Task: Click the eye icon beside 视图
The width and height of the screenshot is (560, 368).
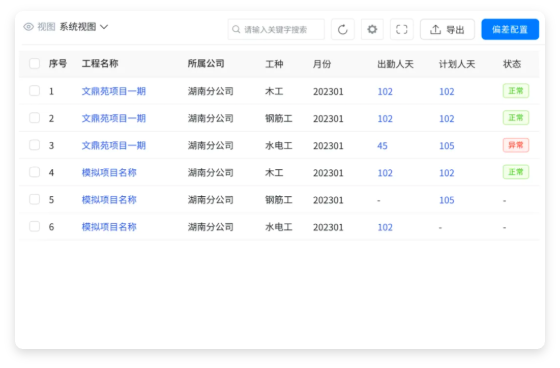Action: point(29,27)
